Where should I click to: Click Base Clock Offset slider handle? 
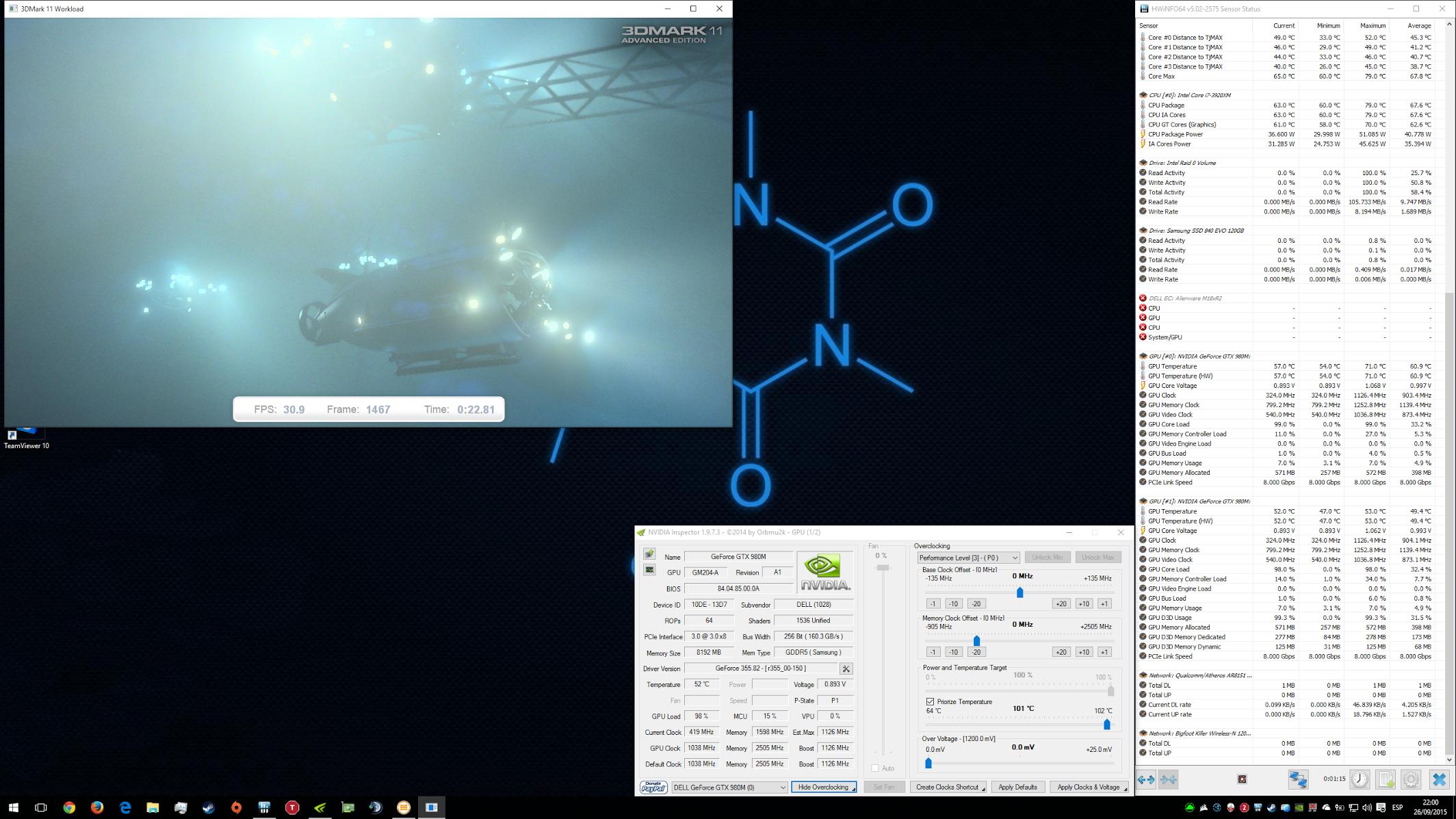pyautogui.click(x=1019, y=592)
